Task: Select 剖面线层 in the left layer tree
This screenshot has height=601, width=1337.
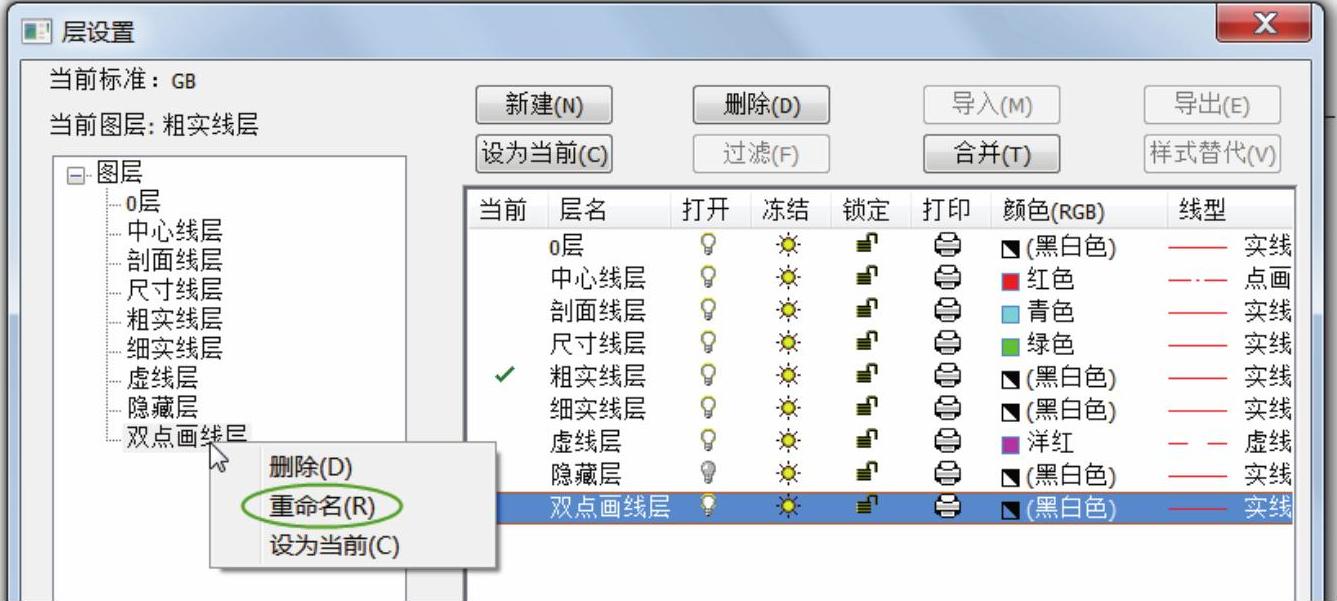Action: tap(174, 261)
